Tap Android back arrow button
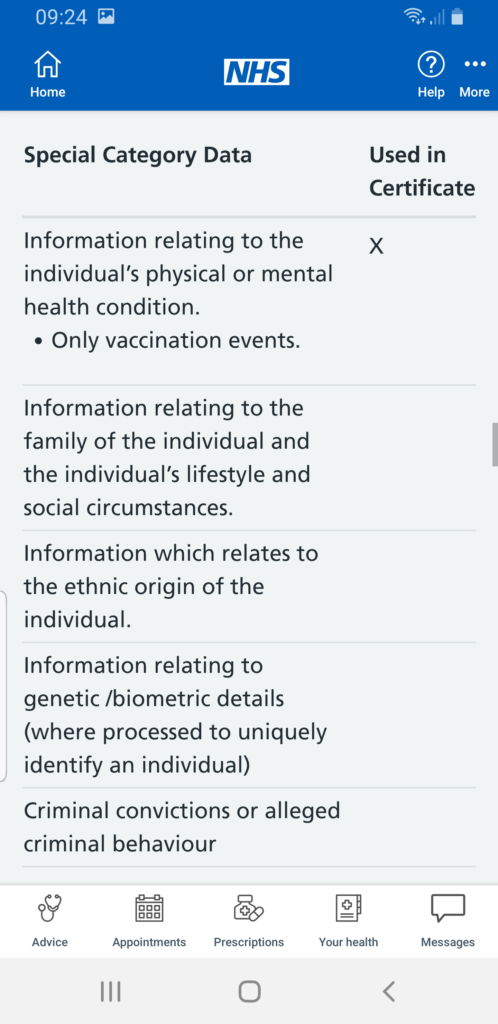The width and height of the screenshot is (498, 1024). coord(388,991)
